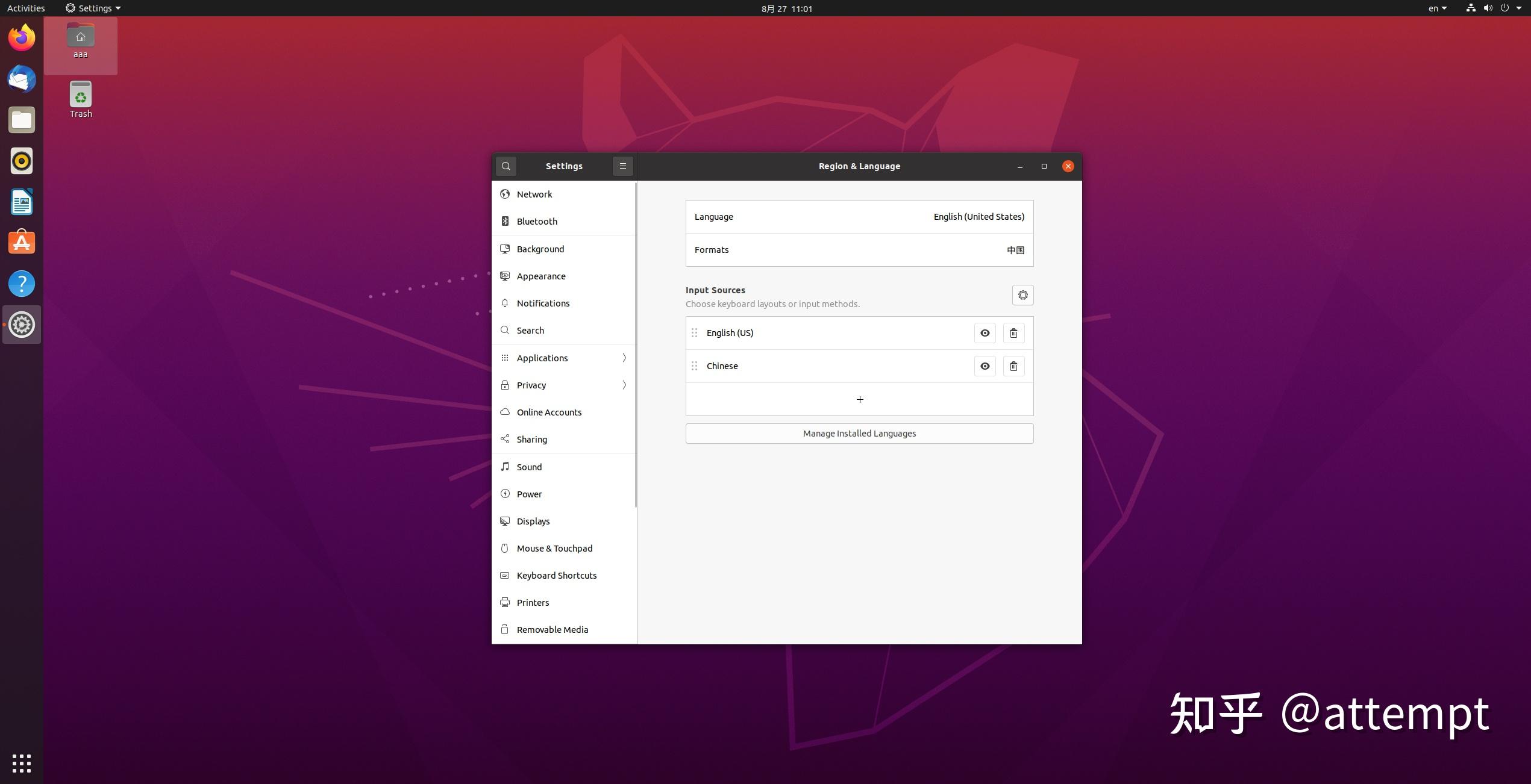The image size is (1531, 784).
Task: Preview the English (US) keyboard layout
Action: click(985, 333)
